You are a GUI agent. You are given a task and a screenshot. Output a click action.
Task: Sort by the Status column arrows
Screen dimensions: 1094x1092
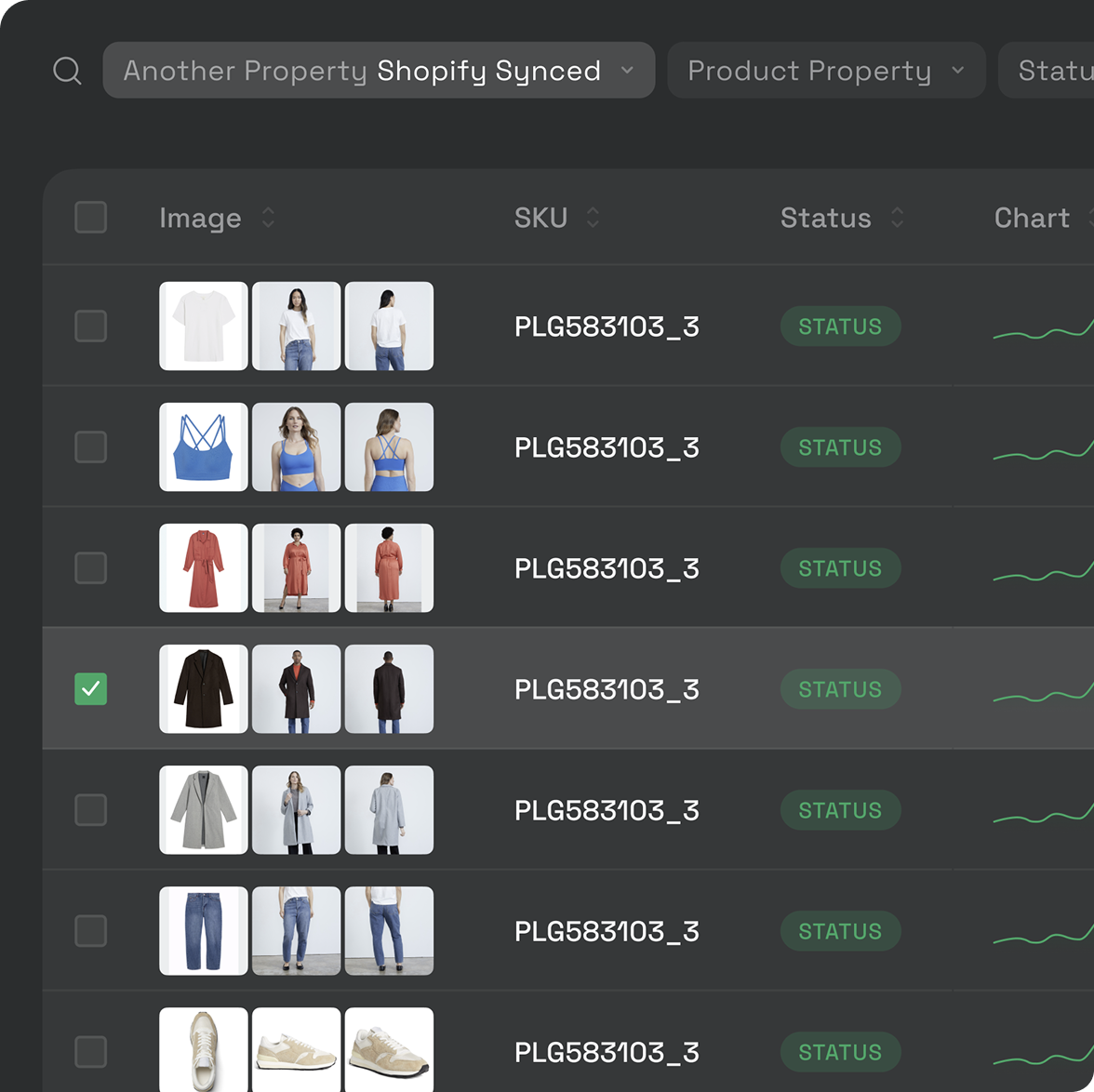pyautogui.click(x=897, y=218)
